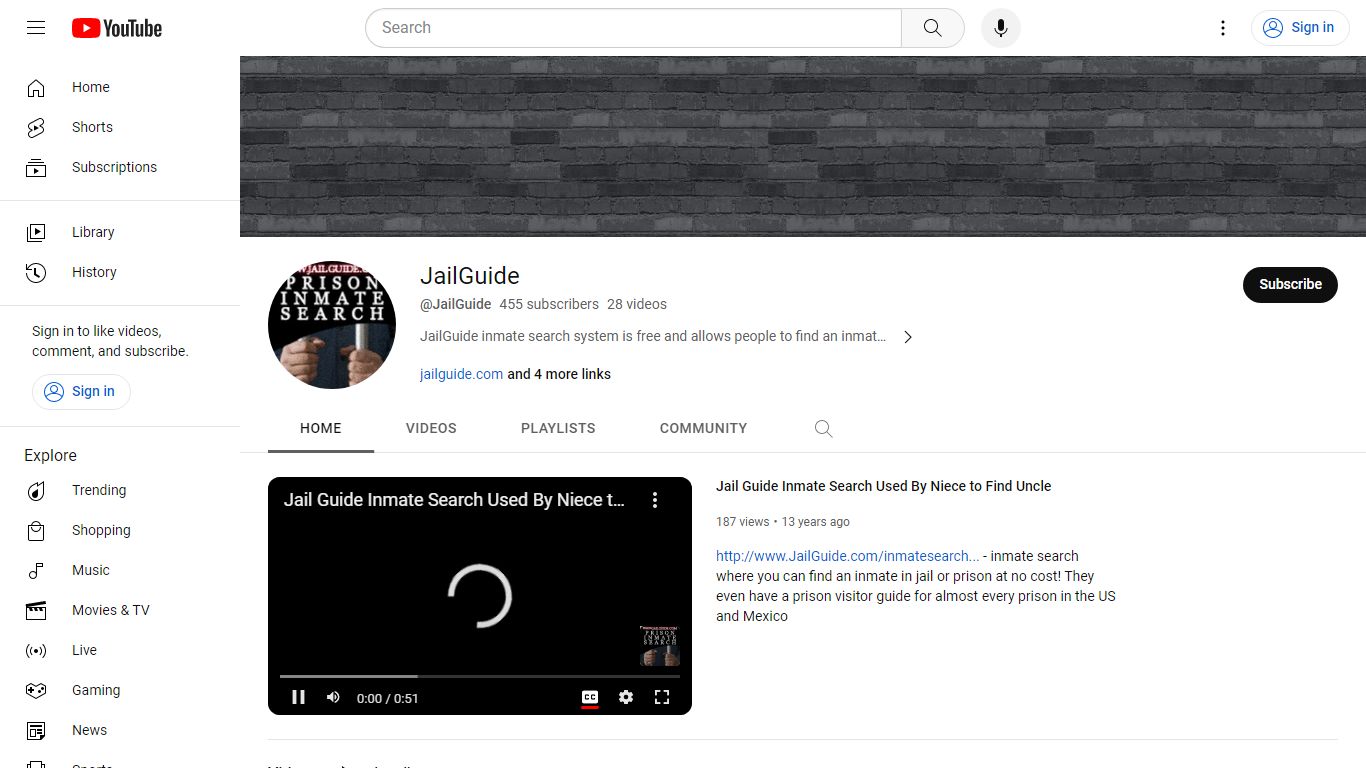Open News in Explore section
This screenshot has width=1366, height=768.
click(120, 730)
